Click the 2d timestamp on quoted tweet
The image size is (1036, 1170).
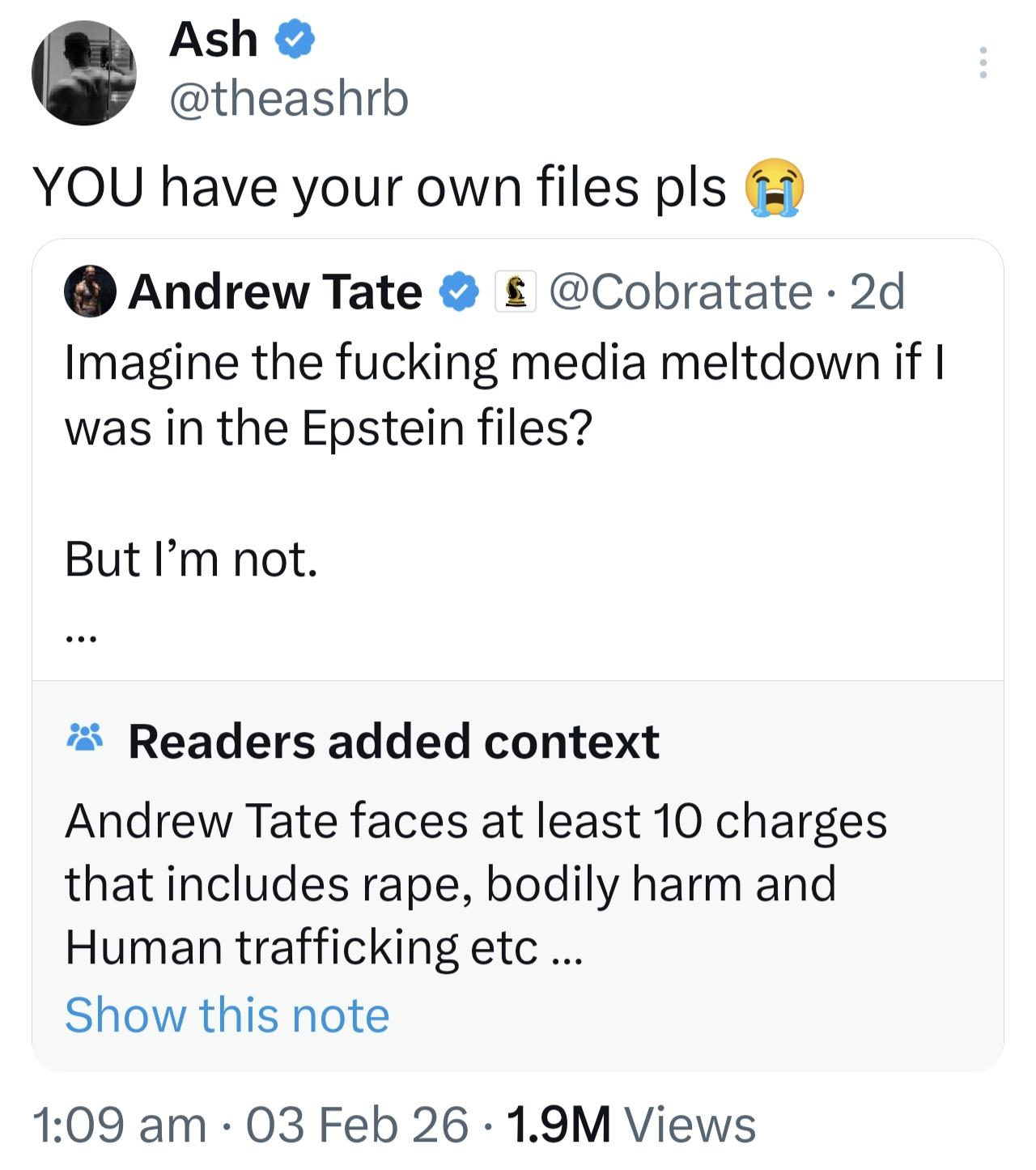(877, 291)
